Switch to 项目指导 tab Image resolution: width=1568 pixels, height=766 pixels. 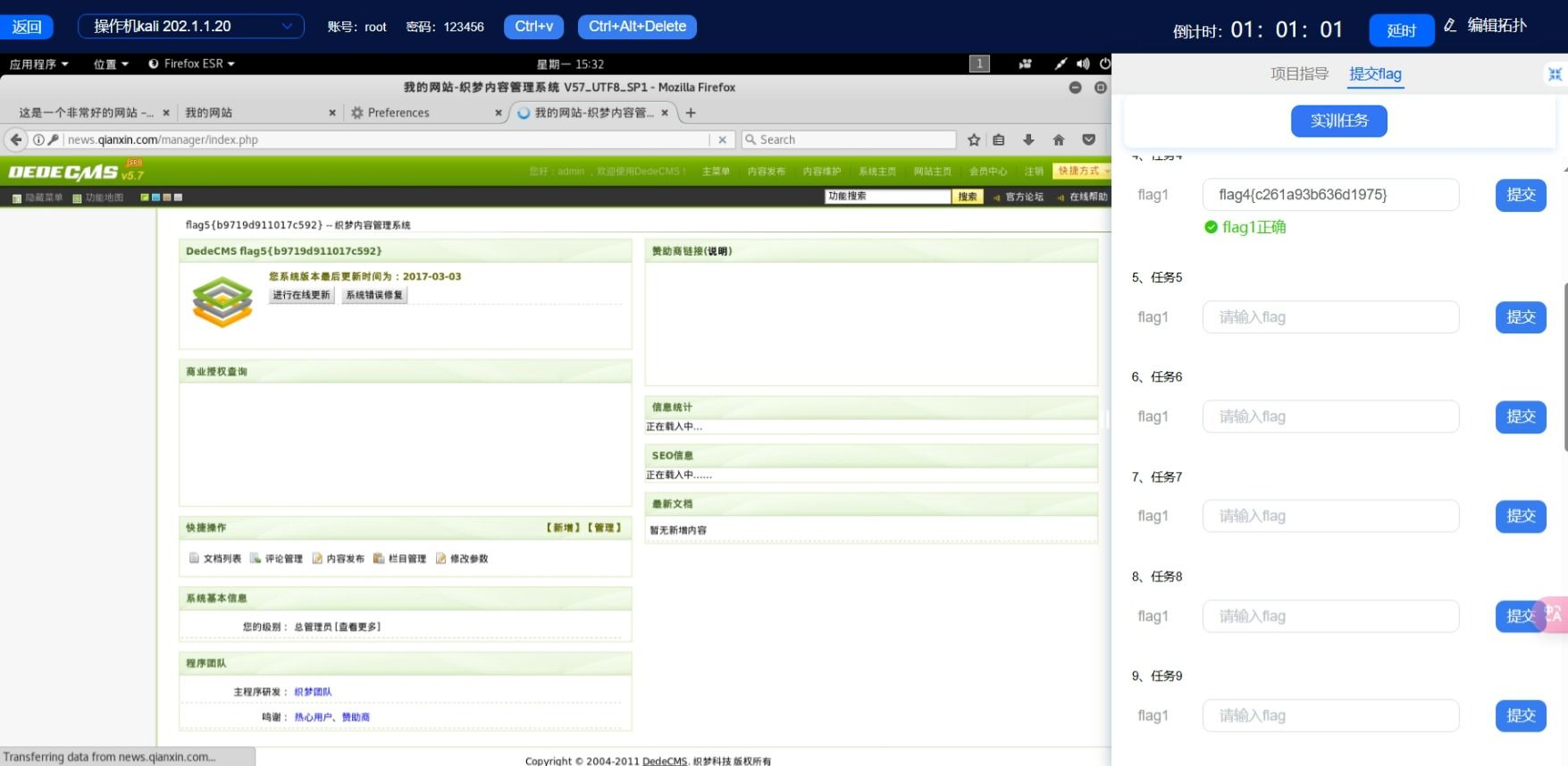[1299, 74]
